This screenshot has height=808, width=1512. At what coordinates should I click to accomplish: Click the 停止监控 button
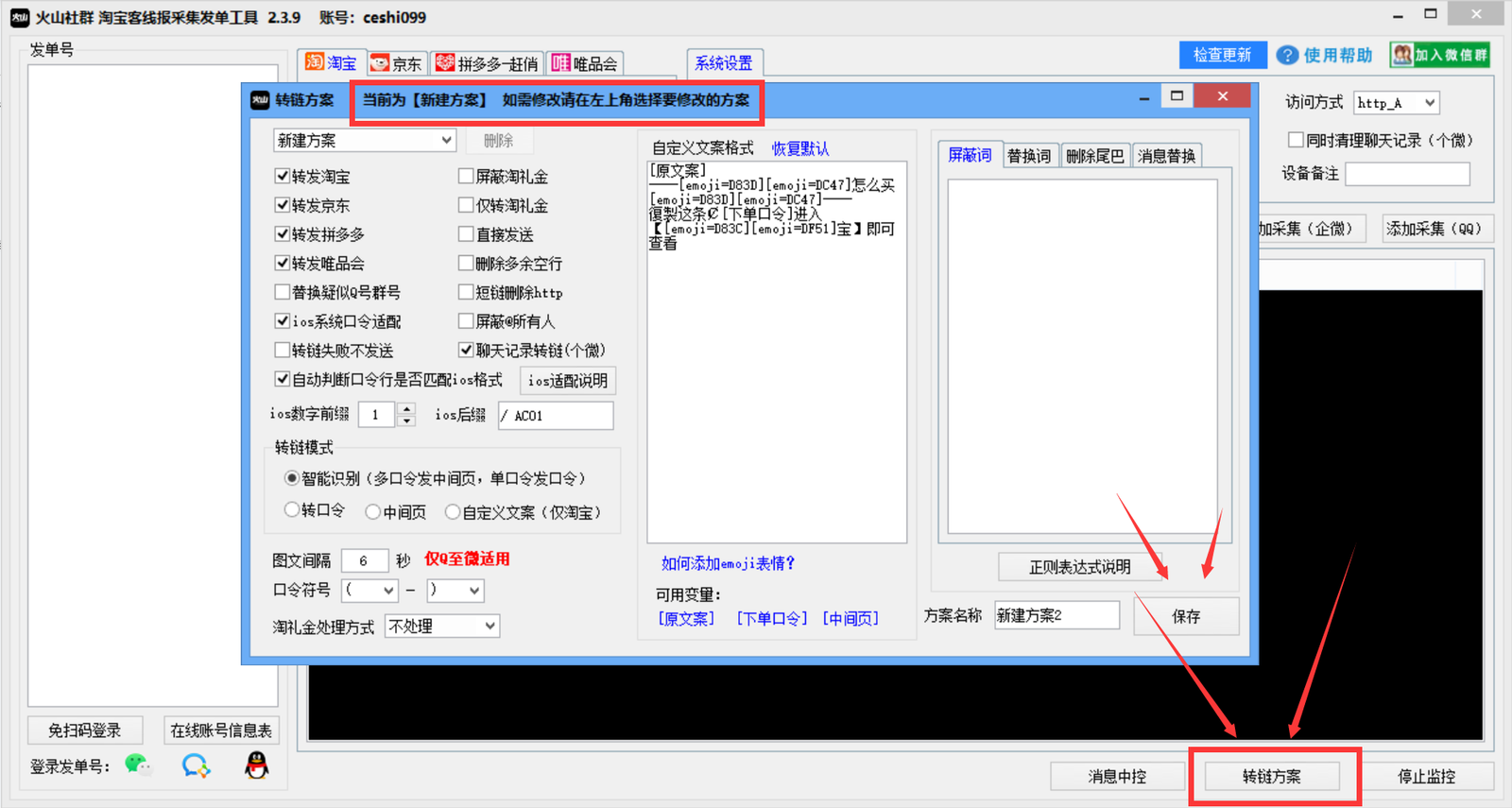[1427, 776]
